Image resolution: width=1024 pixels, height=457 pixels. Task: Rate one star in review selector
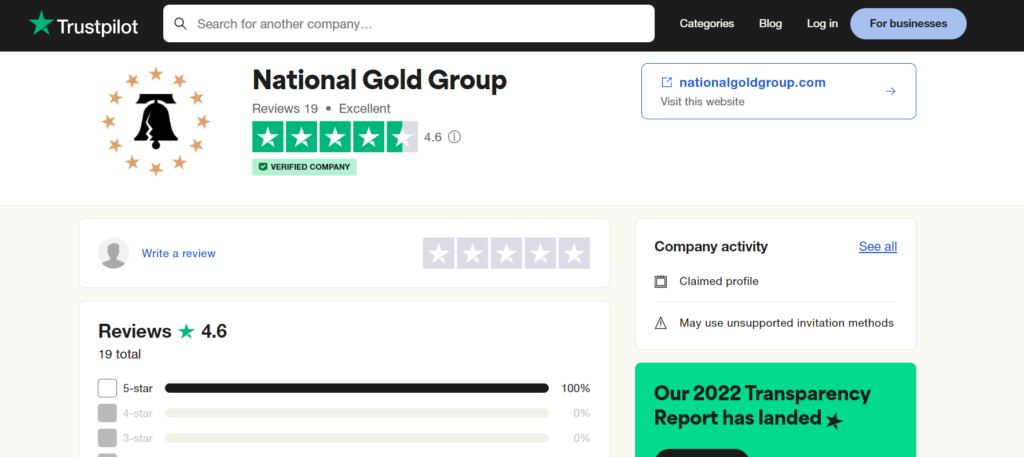tap(439, 253)
